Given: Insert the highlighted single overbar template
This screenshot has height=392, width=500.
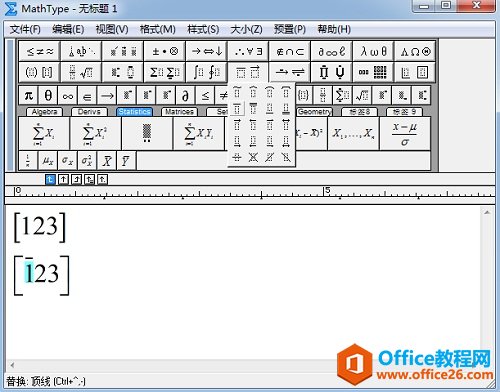Looking at the screenshot, I should 237,108.
